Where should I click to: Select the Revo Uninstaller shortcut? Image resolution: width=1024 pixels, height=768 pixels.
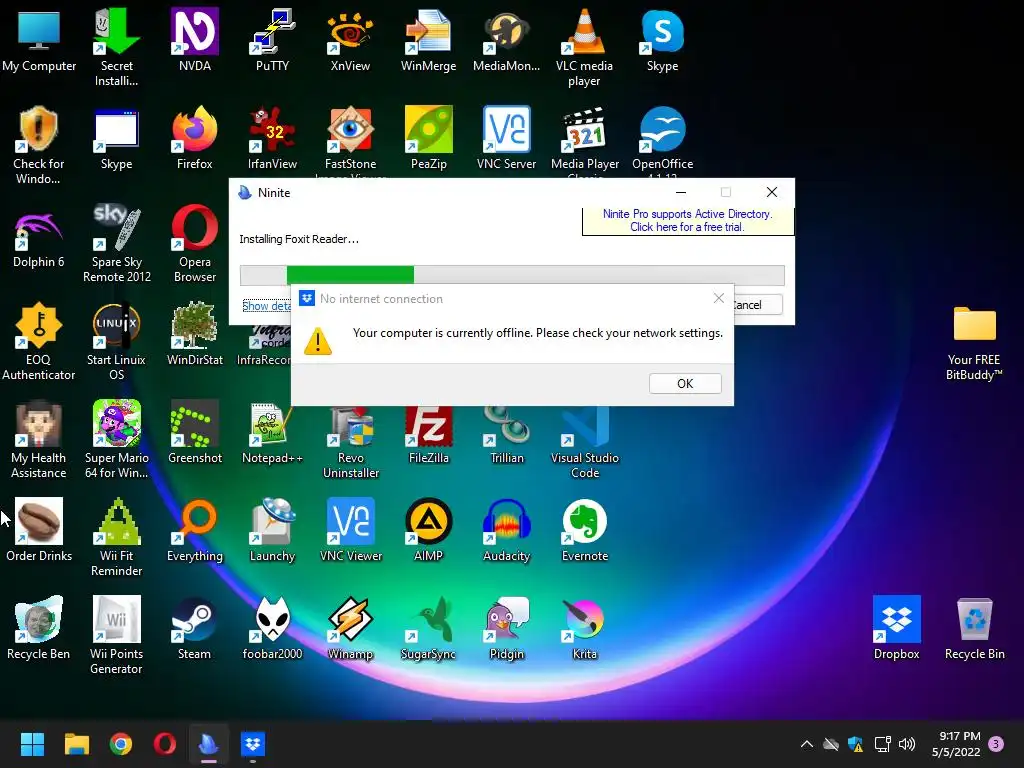[x=350, y=443]
